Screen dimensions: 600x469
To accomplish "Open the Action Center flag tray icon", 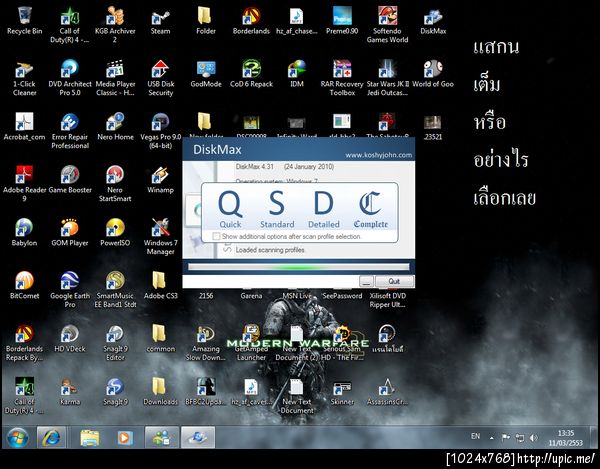I will pyautogui.click(x=505, y=437).
